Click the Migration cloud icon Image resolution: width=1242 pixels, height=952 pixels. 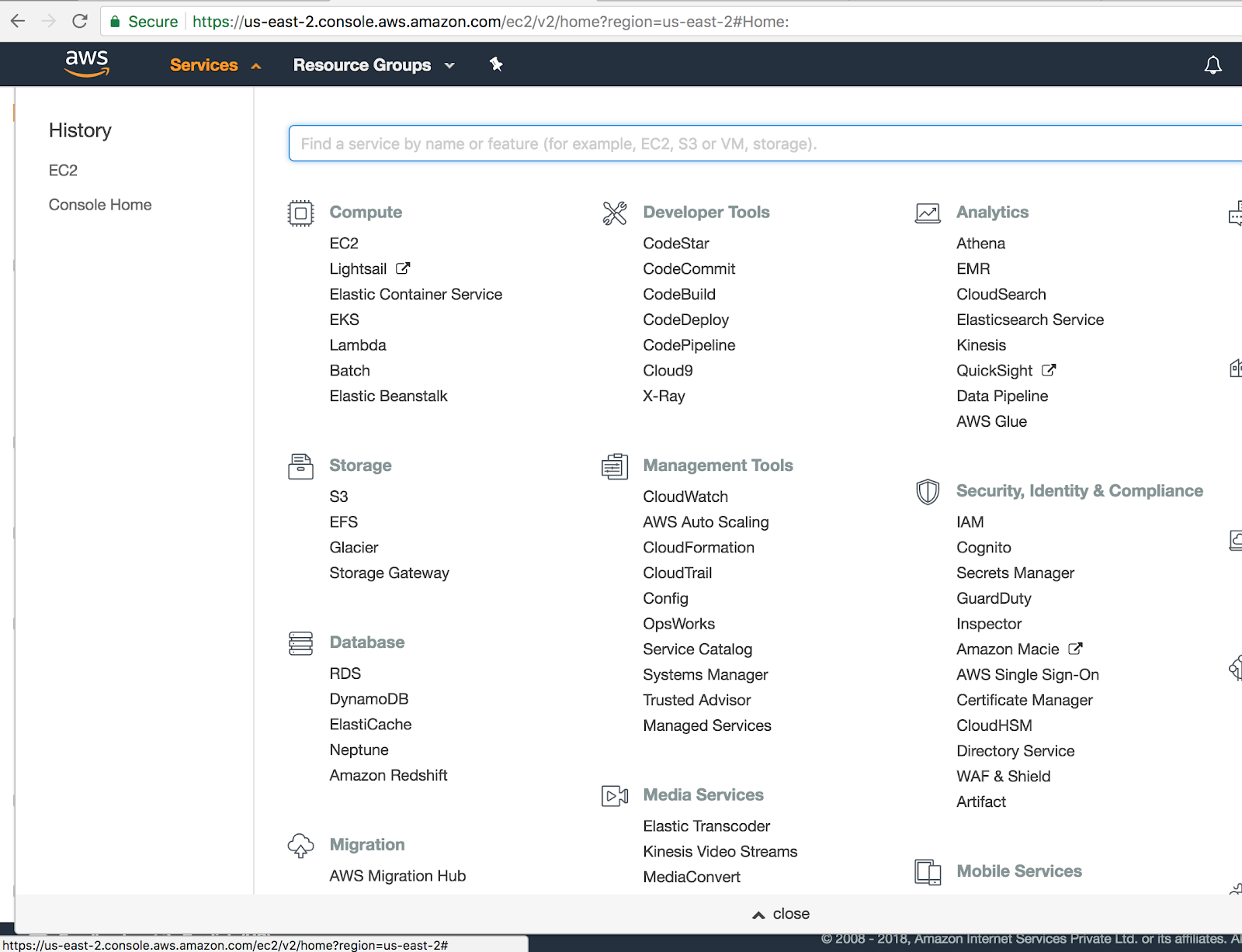click(x=300, y=846)
